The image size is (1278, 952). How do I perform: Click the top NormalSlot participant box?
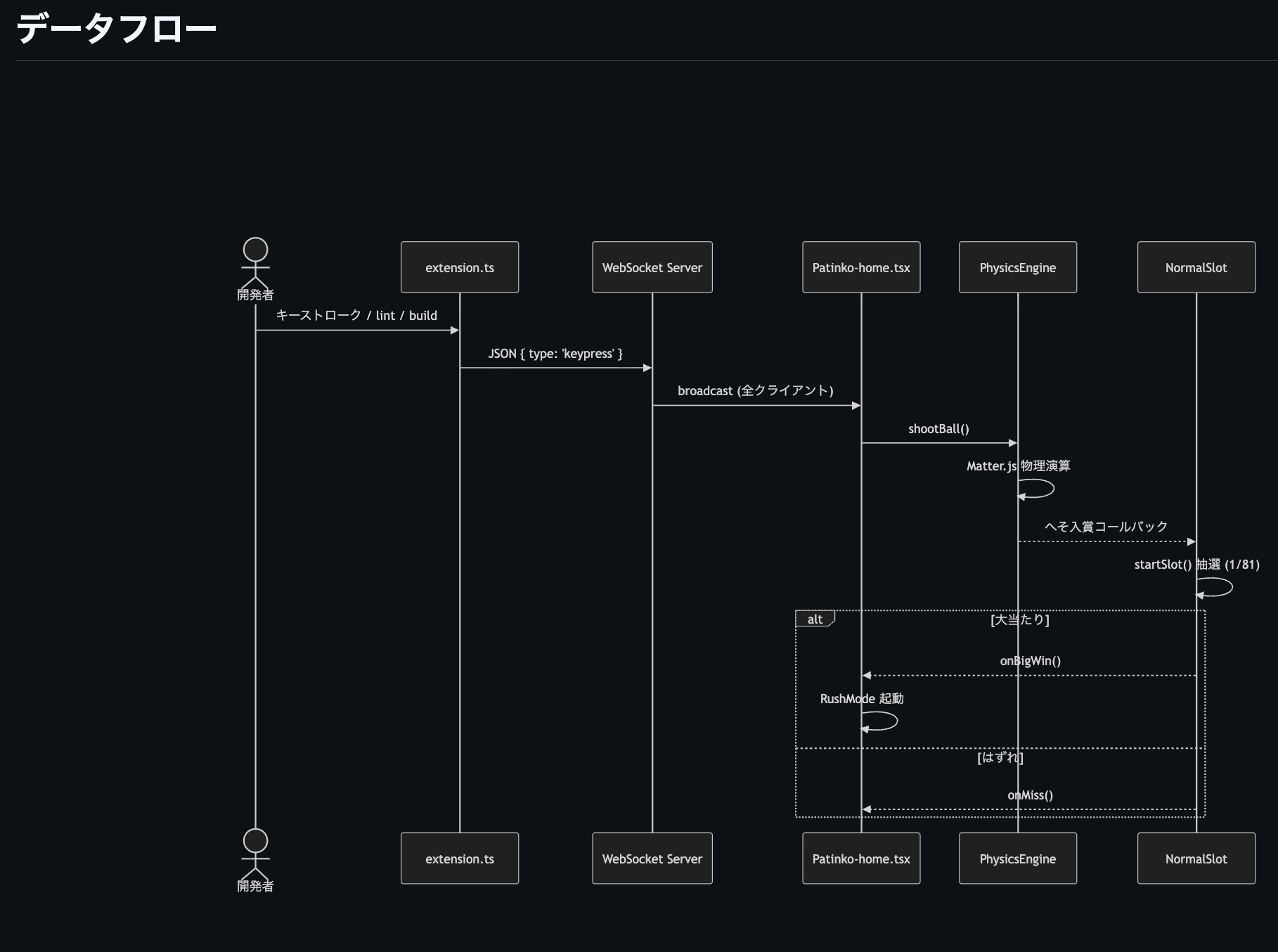(x=1196, y=267)
